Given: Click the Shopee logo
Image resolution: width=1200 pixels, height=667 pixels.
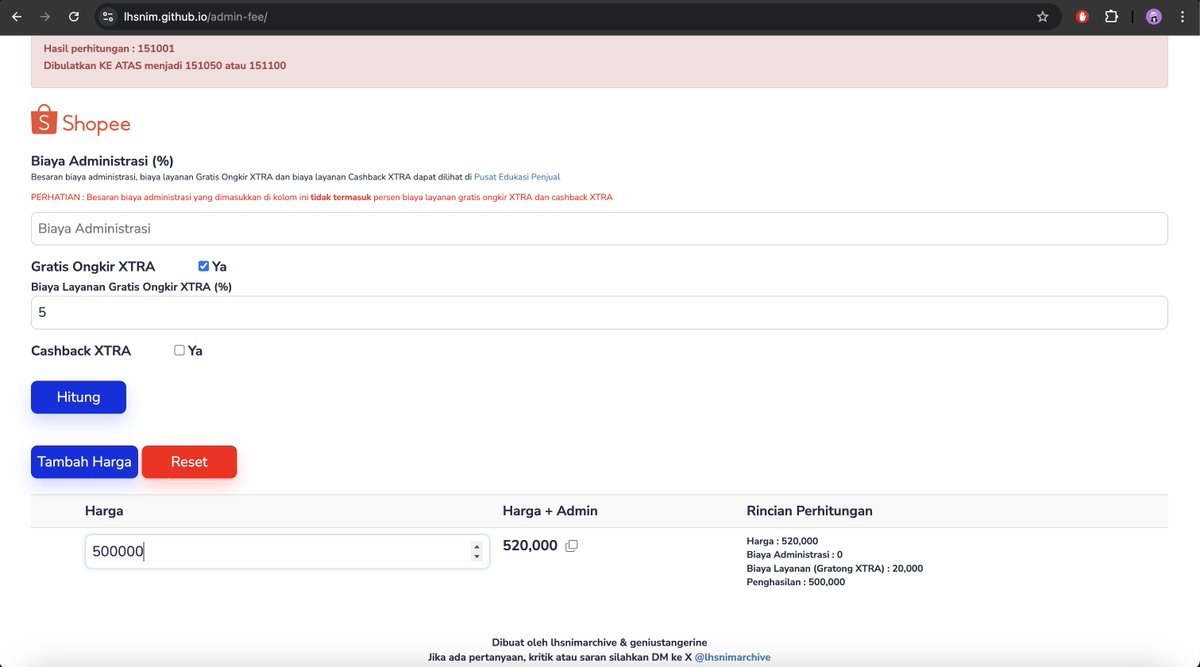Looking at the screenshot, I should pos(81,120).
